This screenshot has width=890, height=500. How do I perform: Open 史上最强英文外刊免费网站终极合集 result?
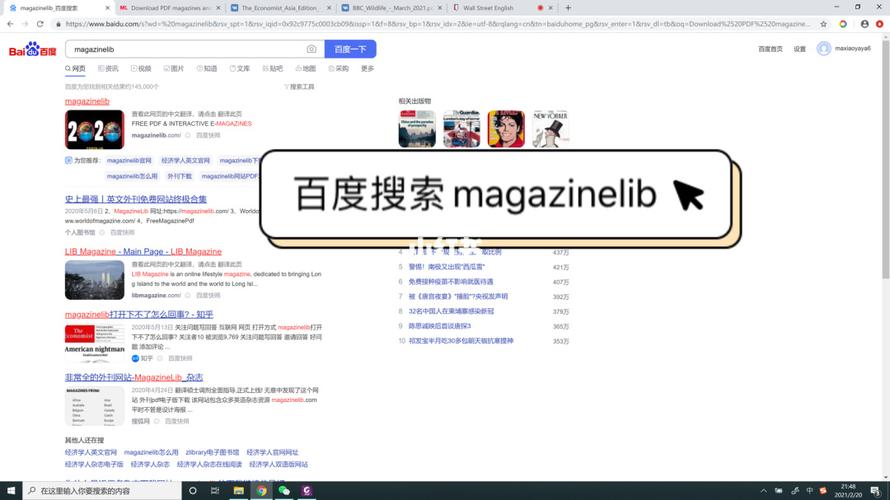click(136, 199)
